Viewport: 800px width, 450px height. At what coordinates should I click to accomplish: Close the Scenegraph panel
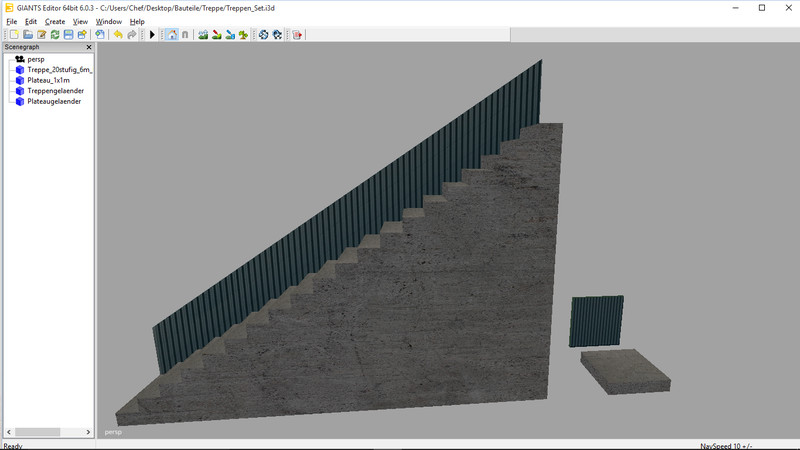tap(88, 47)
